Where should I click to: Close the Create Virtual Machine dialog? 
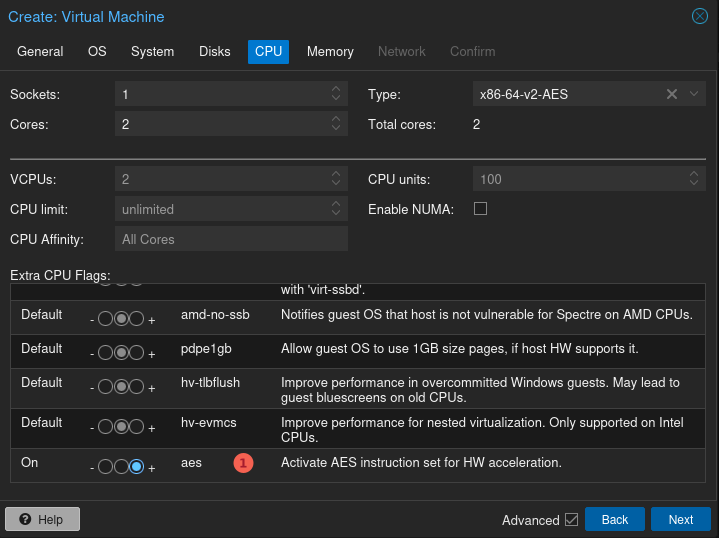(x=700, y=16)
